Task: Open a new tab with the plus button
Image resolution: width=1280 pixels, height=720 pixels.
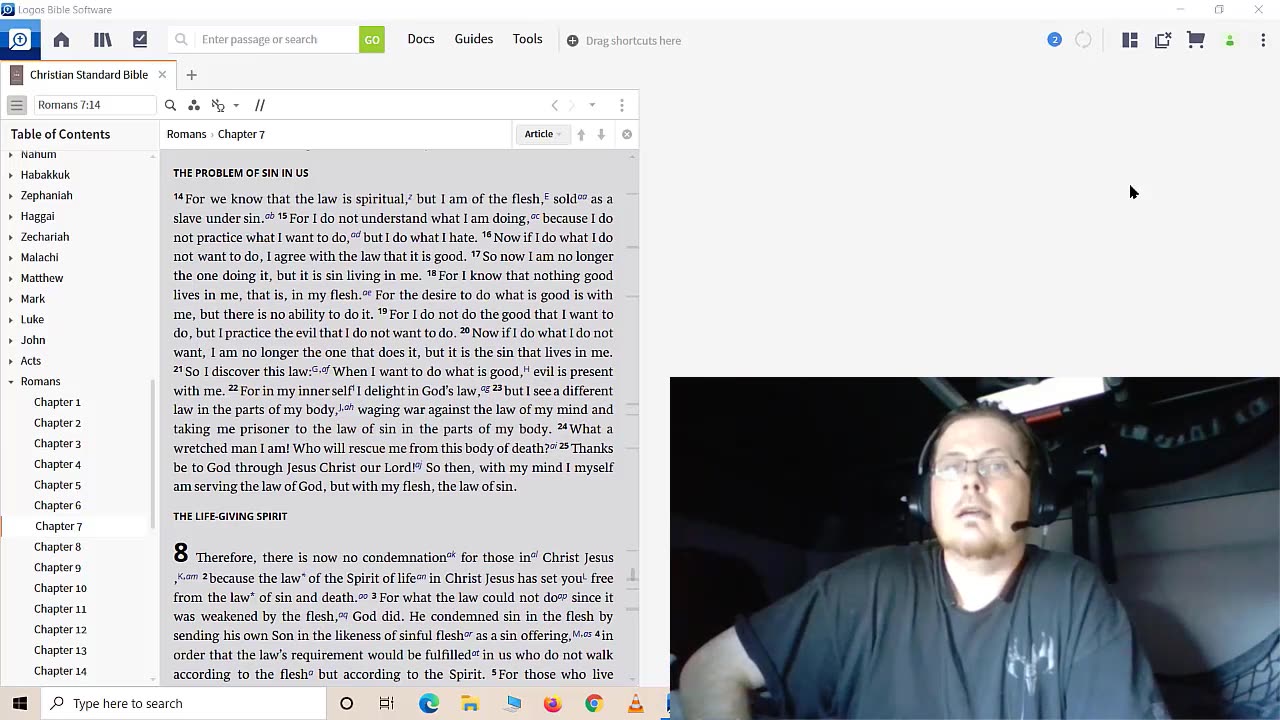Action: click(191, 75)
